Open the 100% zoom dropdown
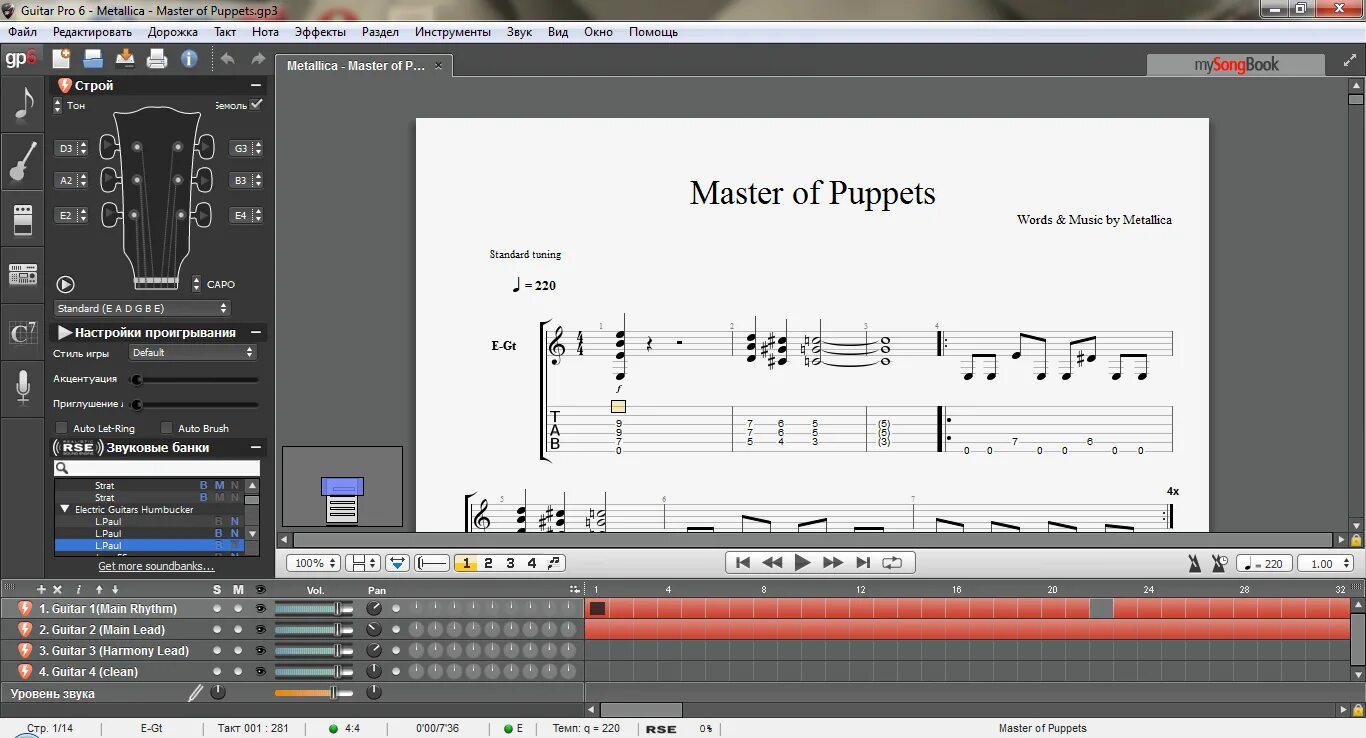This screenshot has width=1366, height=738. pos(315,563)
